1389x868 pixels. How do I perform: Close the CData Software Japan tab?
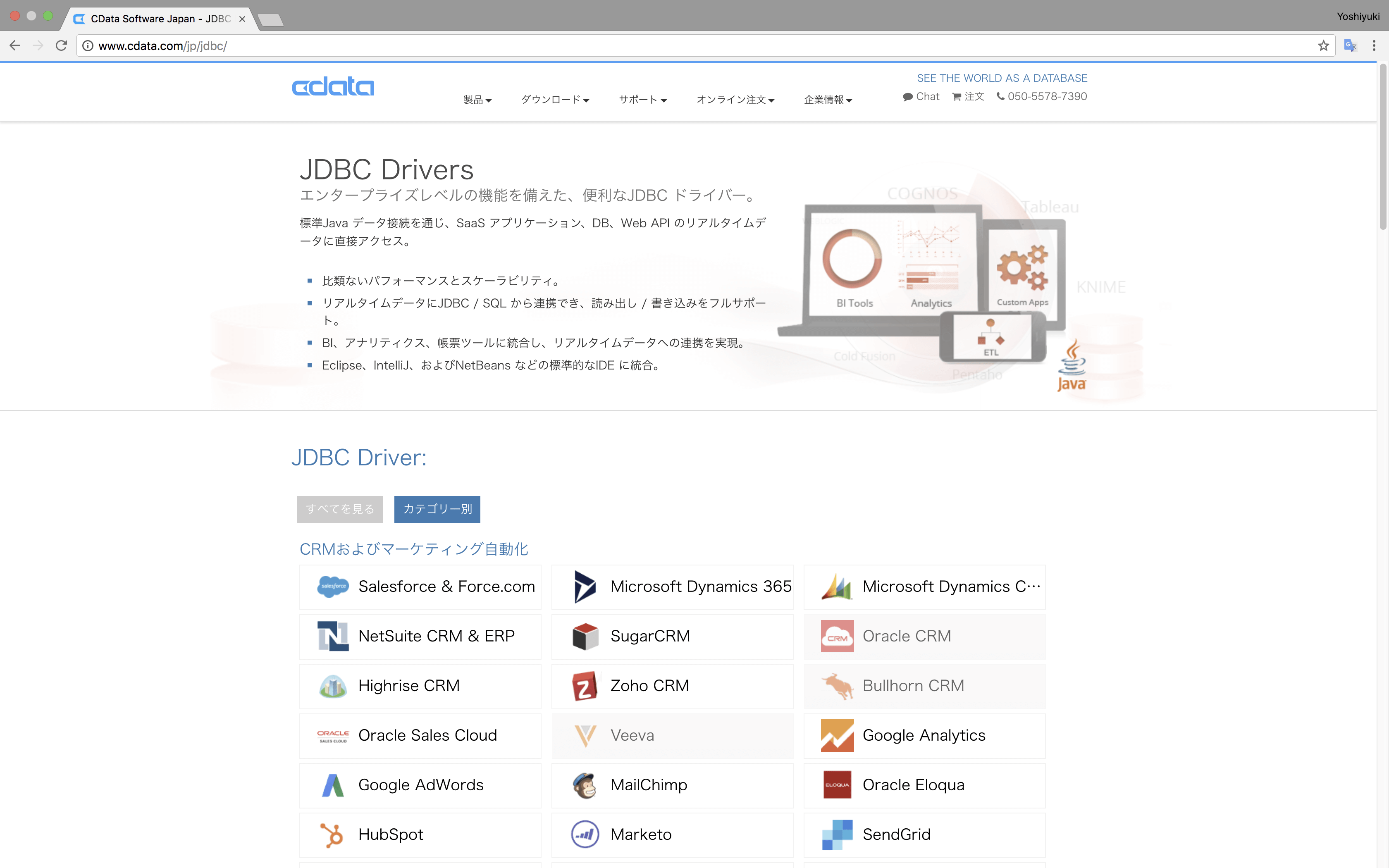[242, 19]
